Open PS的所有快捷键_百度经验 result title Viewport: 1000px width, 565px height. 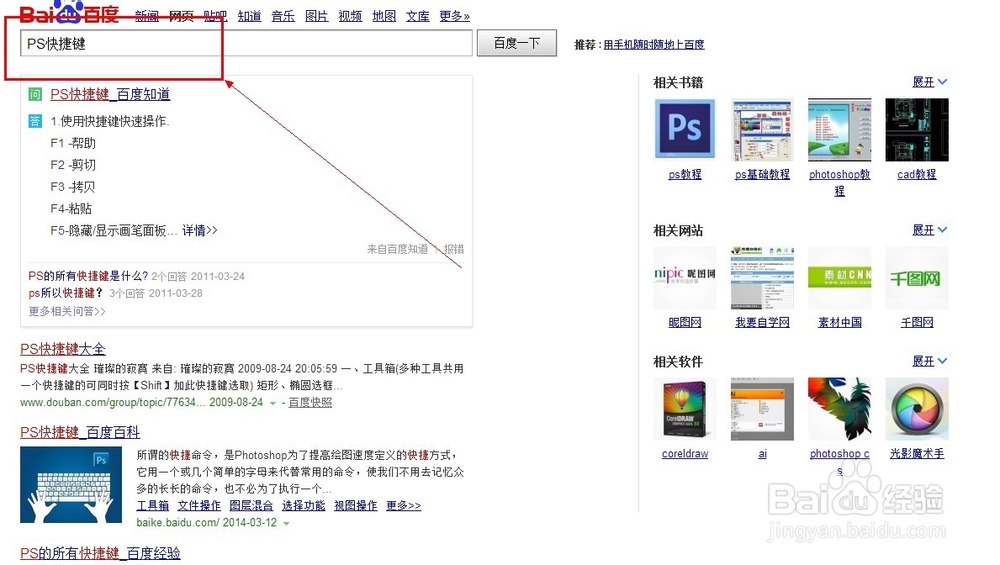100,554
